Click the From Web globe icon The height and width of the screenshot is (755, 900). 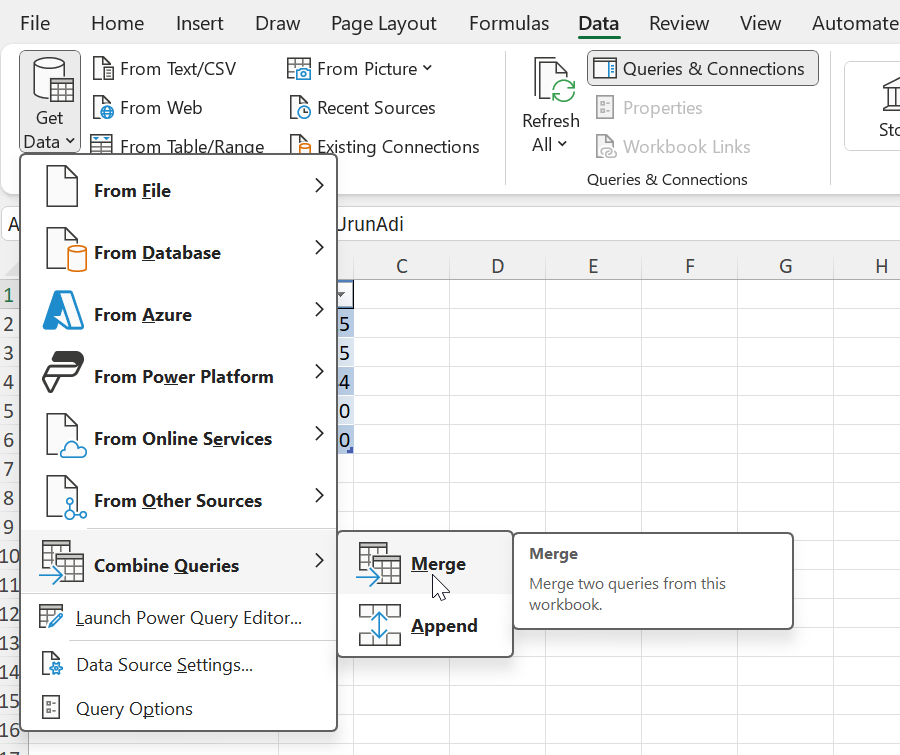click(103, 108)
